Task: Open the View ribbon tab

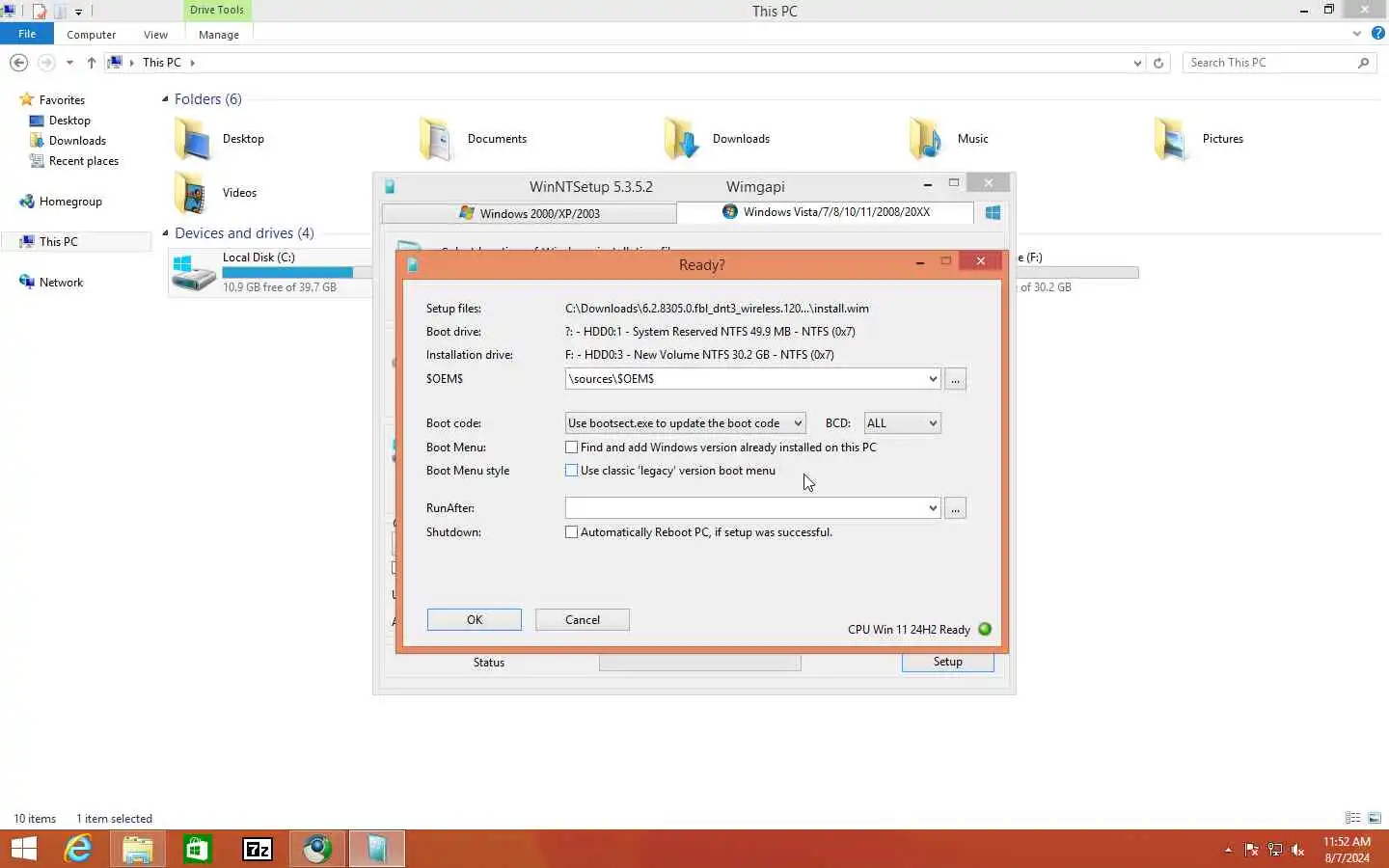Action: click(155, 35)
